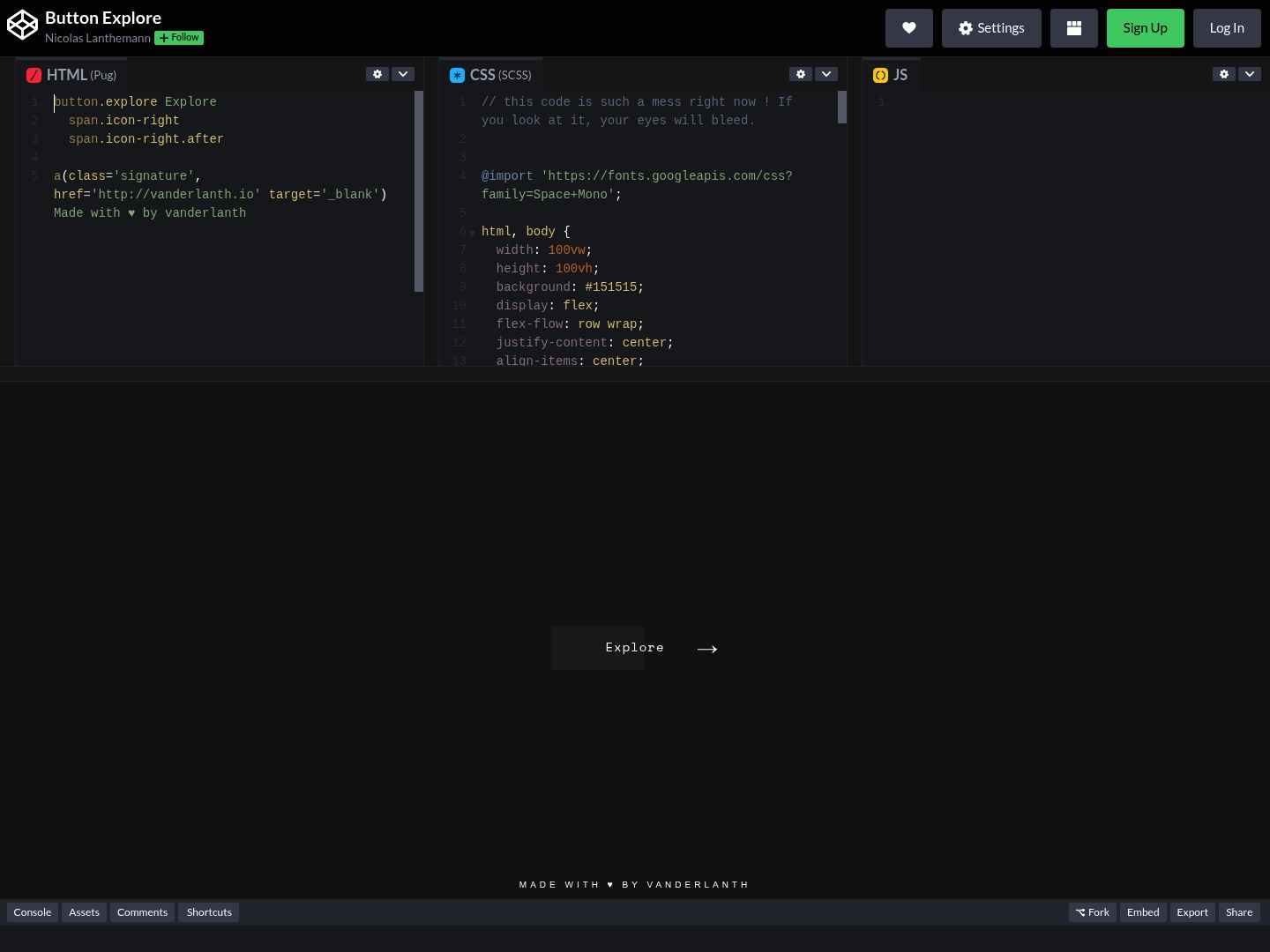Expand HTML editor dropdown chevron
The width and height of the screenshot is (1270, 952).
coord(403,74)
